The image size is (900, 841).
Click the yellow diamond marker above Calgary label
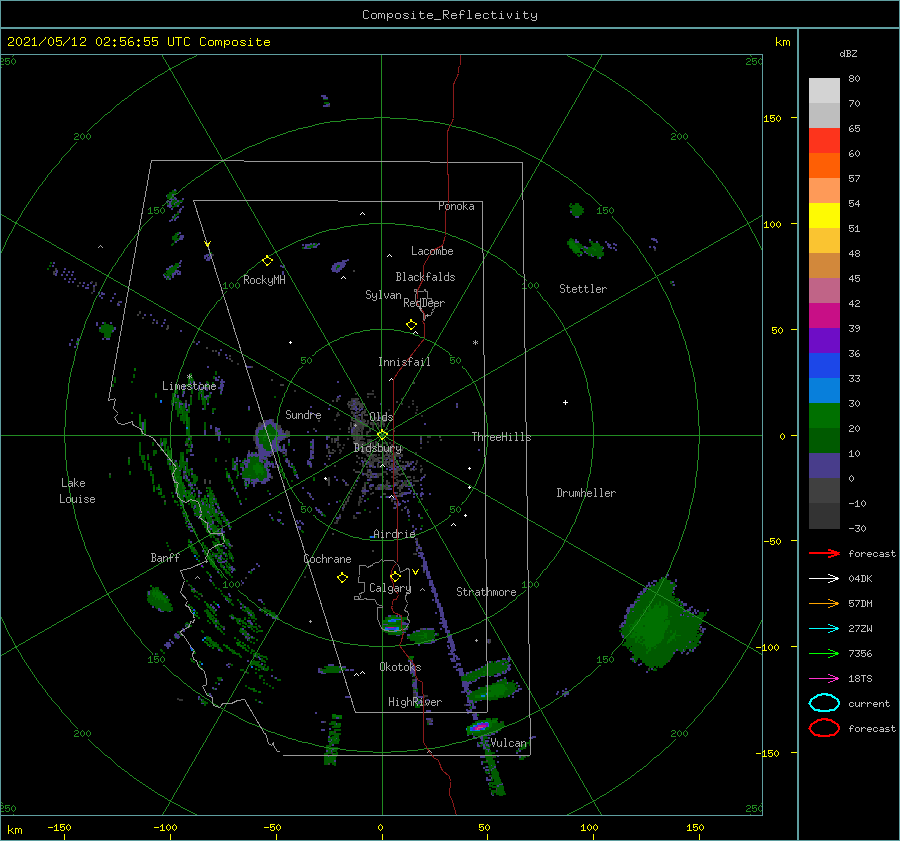(395, 576)
